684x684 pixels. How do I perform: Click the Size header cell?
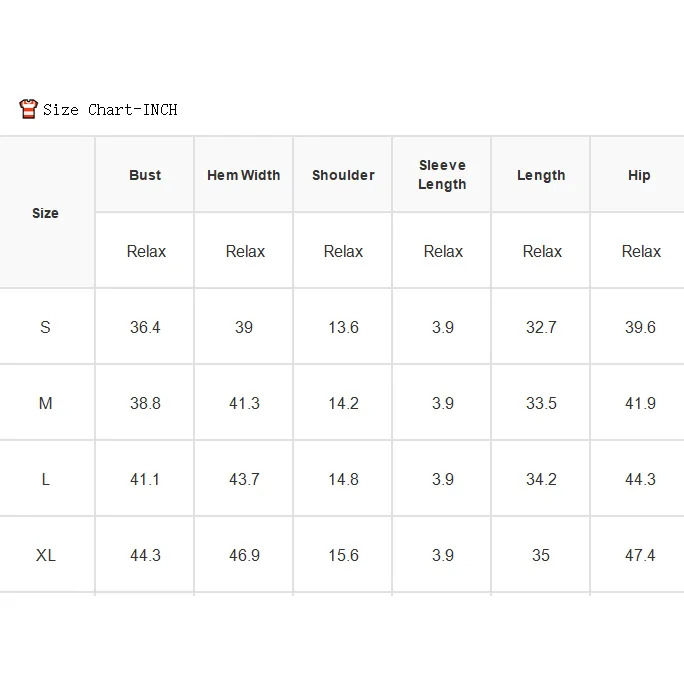45,213
